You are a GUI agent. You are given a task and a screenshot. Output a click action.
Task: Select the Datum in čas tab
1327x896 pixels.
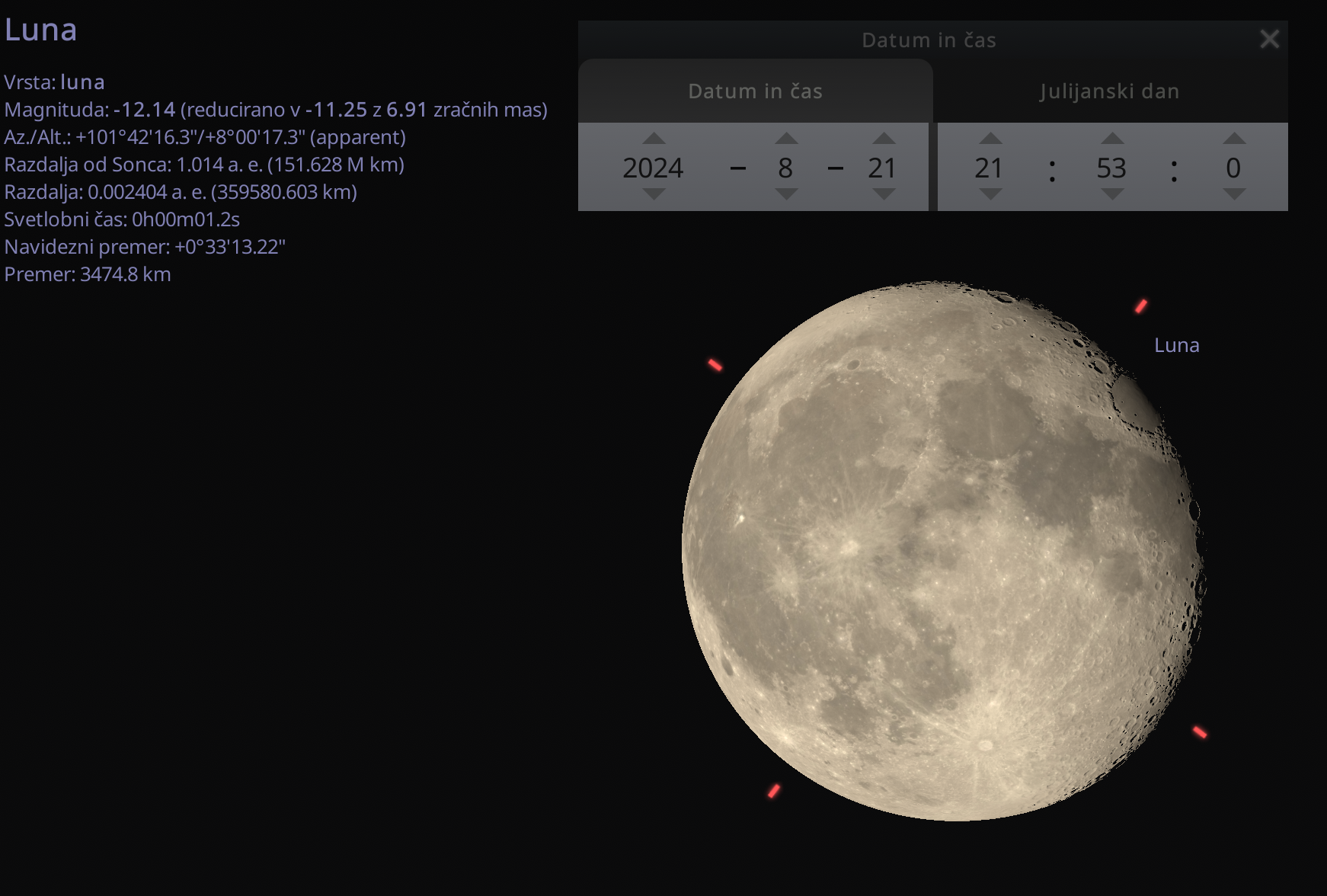(x=755, y=91)
